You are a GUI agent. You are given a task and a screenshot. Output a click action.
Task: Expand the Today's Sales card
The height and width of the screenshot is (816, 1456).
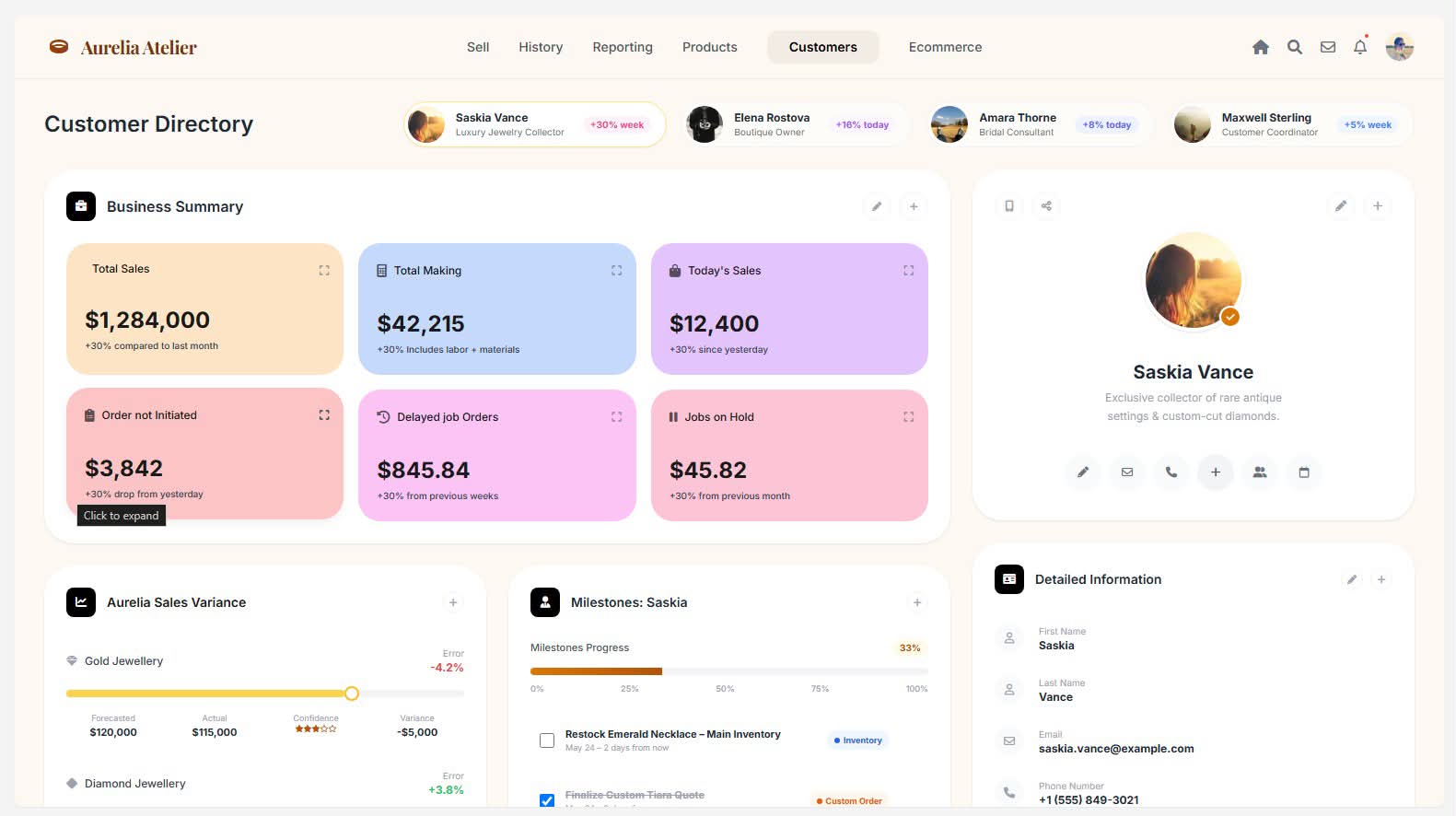[909, 271]
